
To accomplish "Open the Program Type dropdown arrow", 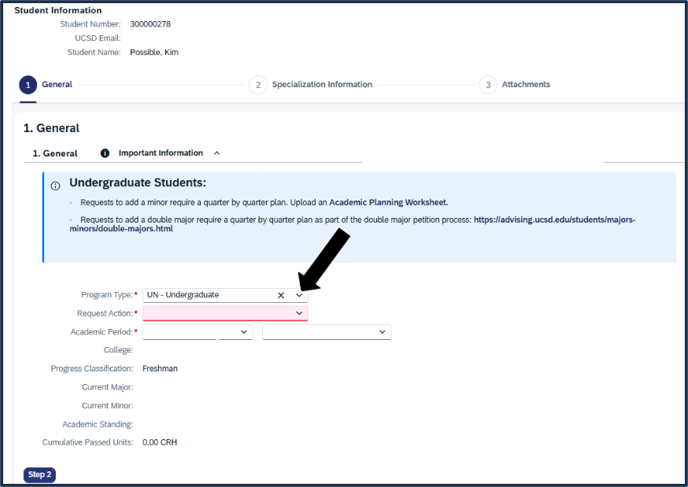I will coord(299,295).
